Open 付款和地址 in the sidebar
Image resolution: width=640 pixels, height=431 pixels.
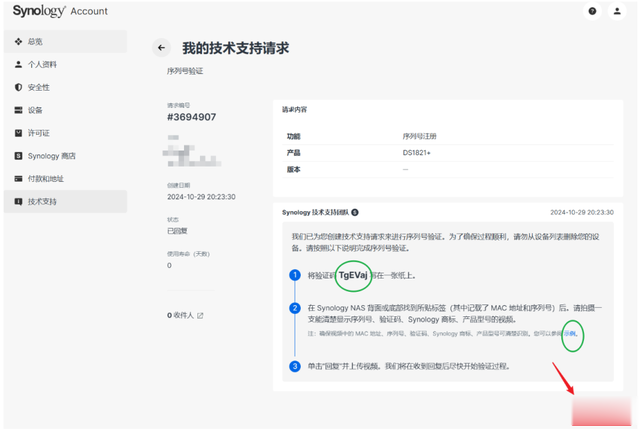tap(65, 178)
